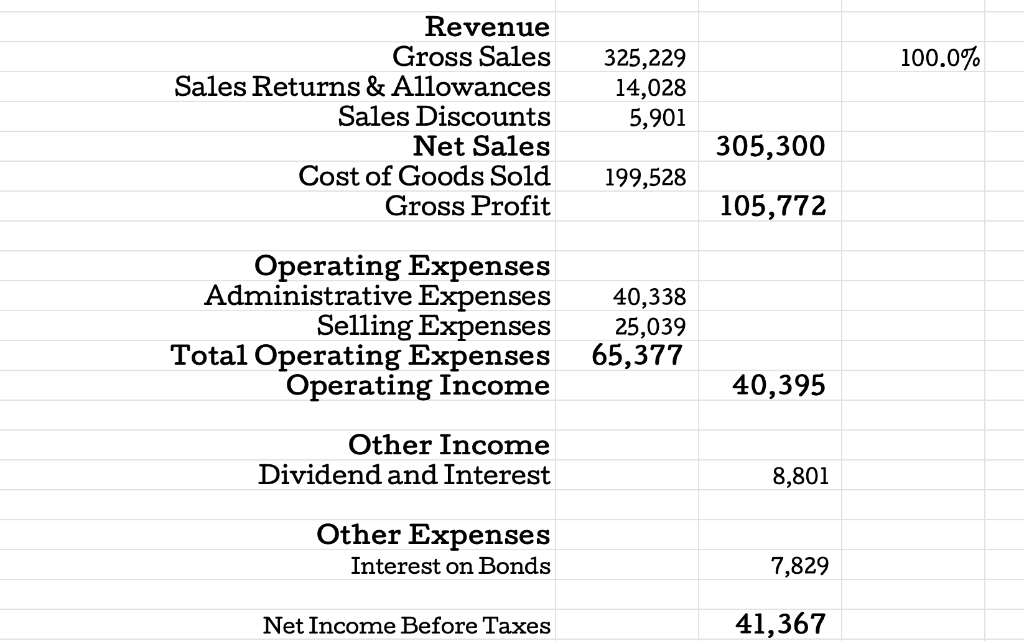Select the Cost of Goods Sold cell

pyautogui.click(x=424, y=176)
